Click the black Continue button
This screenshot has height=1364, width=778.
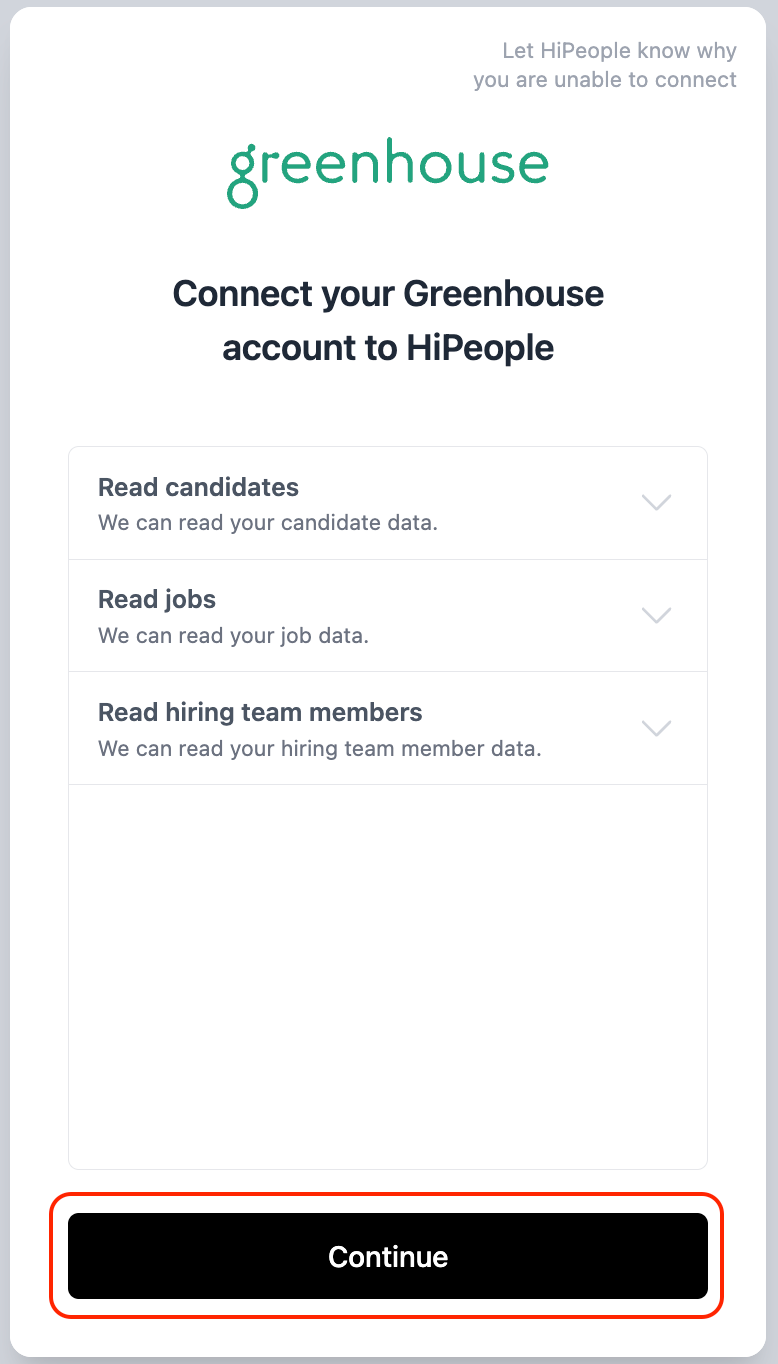point(388,1256)
